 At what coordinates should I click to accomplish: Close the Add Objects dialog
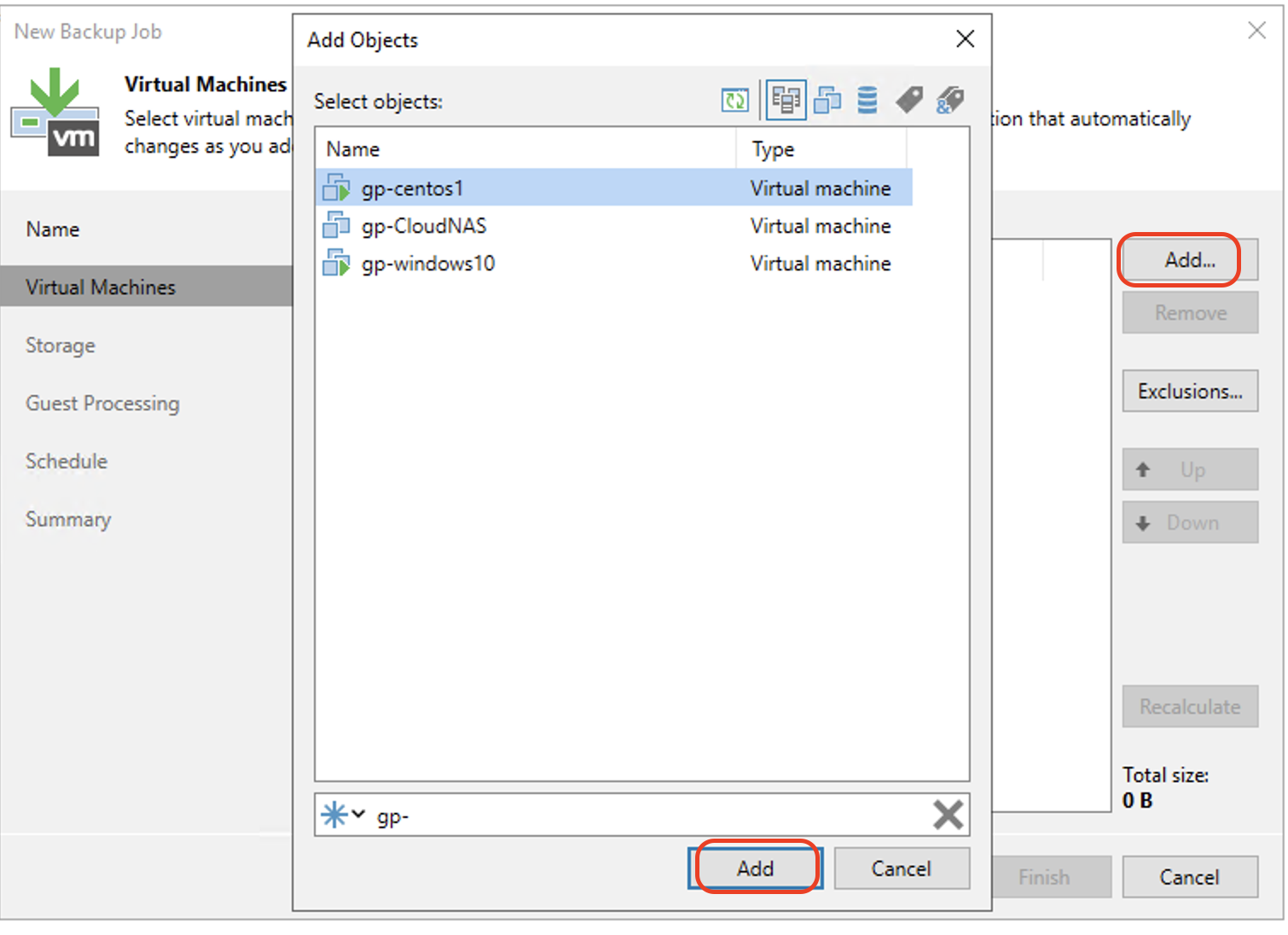coord(965,39)
